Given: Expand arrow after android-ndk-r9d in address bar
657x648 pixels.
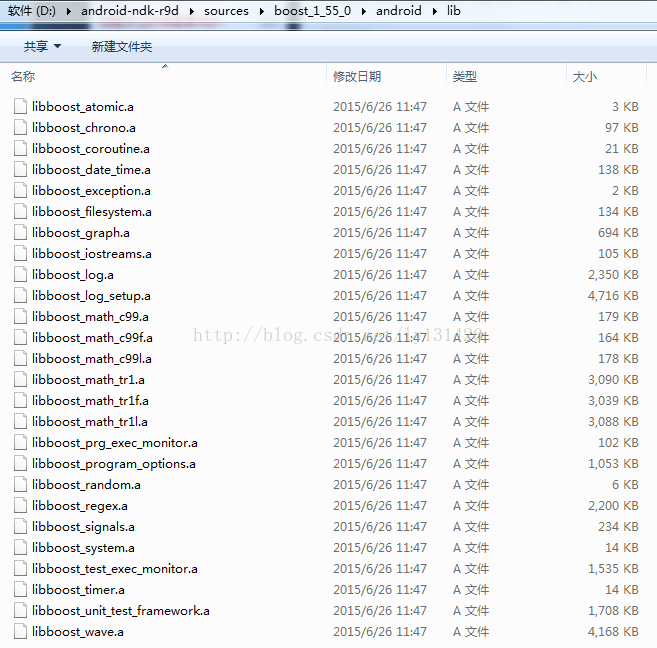Looking at the screenshot, I should coord(191,11).
